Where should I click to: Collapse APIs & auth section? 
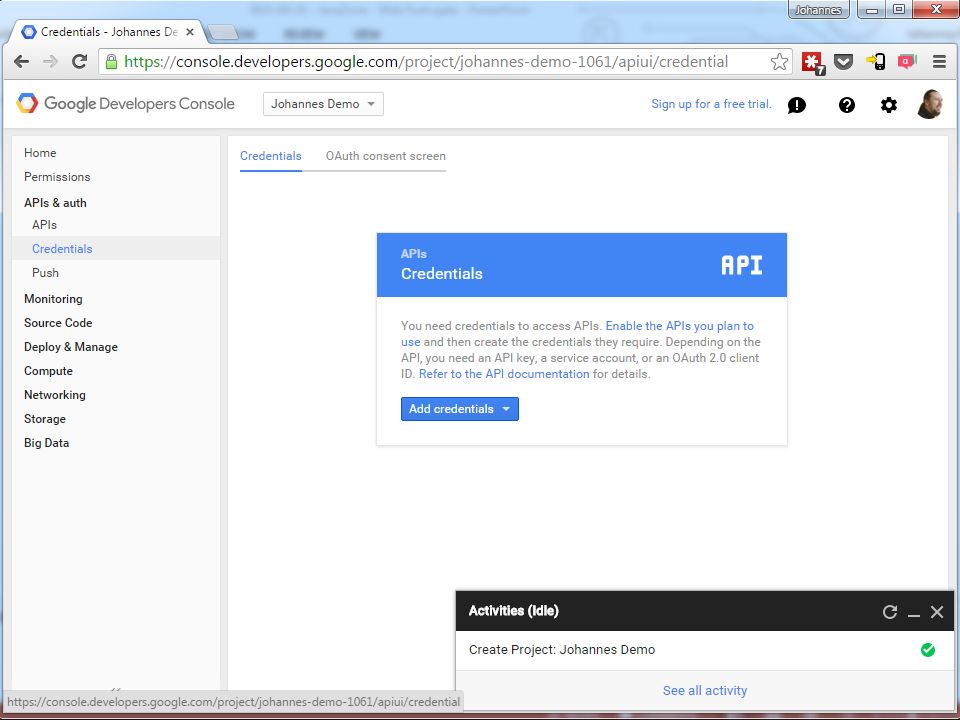55,203
